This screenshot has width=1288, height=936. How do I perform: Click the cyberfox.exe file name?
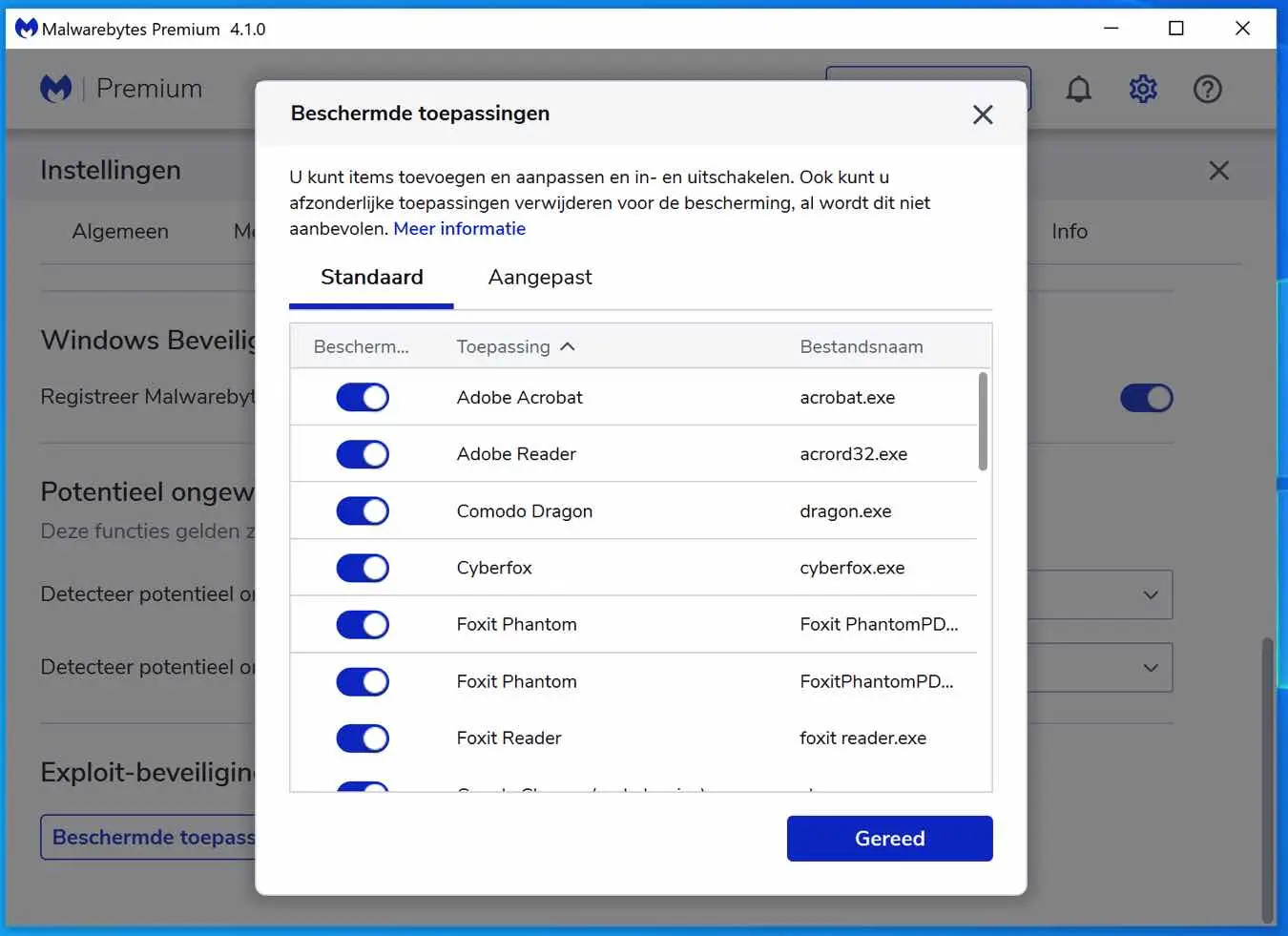852,568
